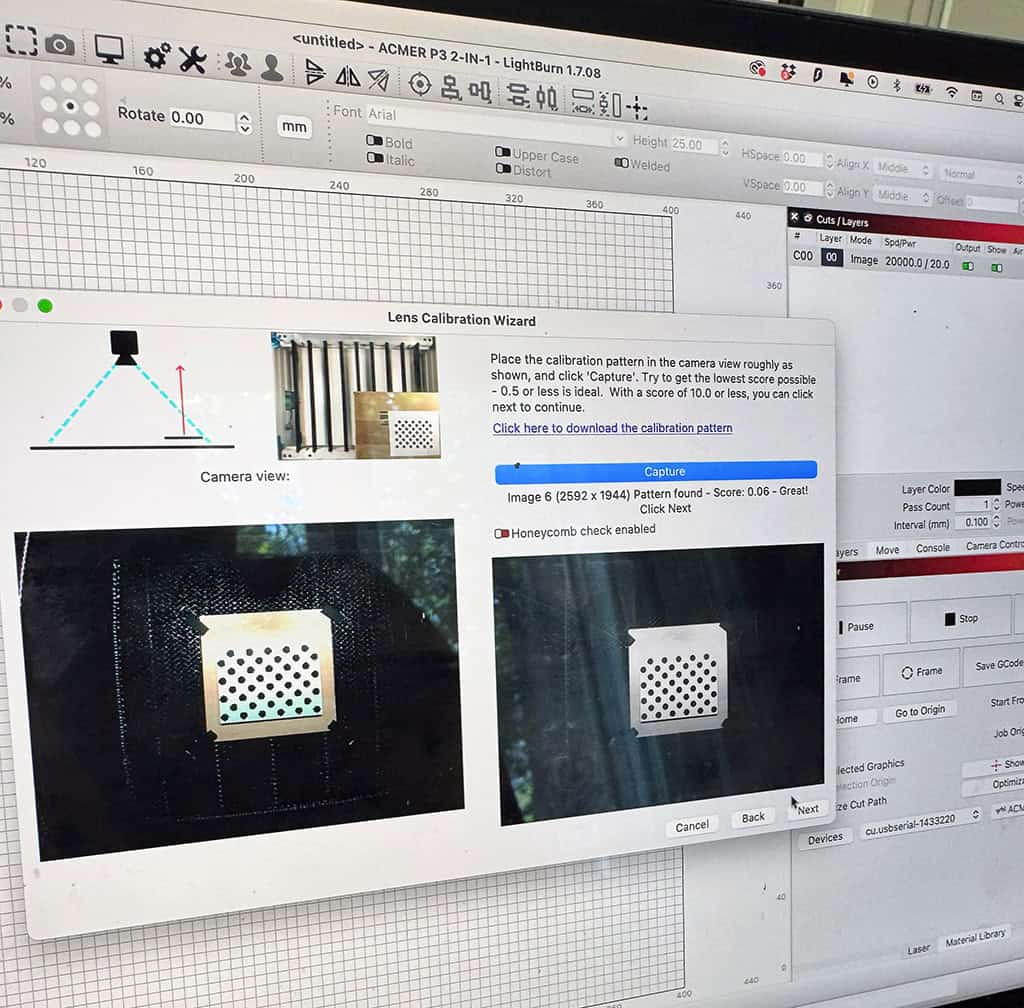Click Cancel in Lens Calibration Wizard

click(692, 827)
